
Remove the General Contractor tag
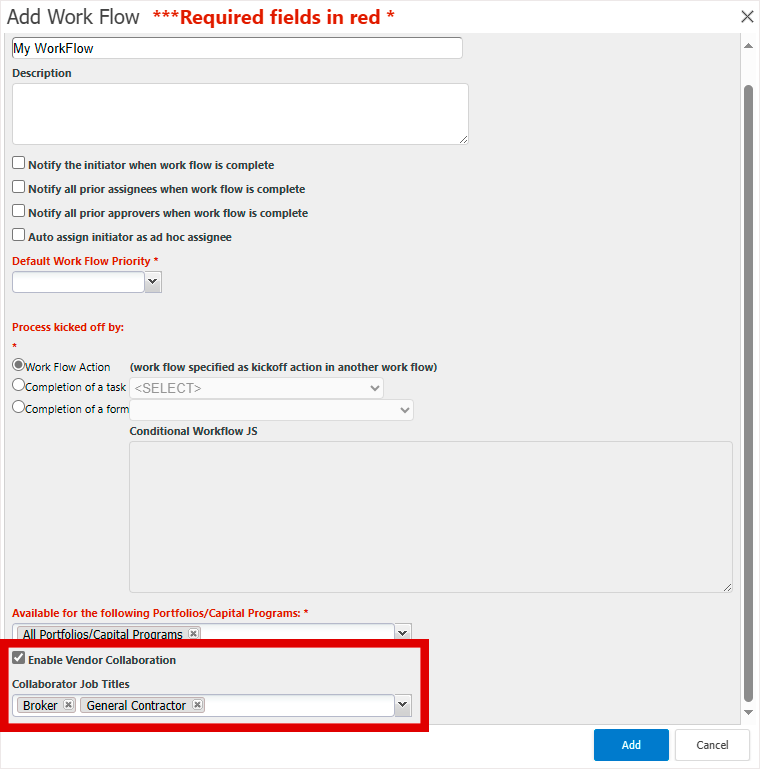[x=197, y=705]
